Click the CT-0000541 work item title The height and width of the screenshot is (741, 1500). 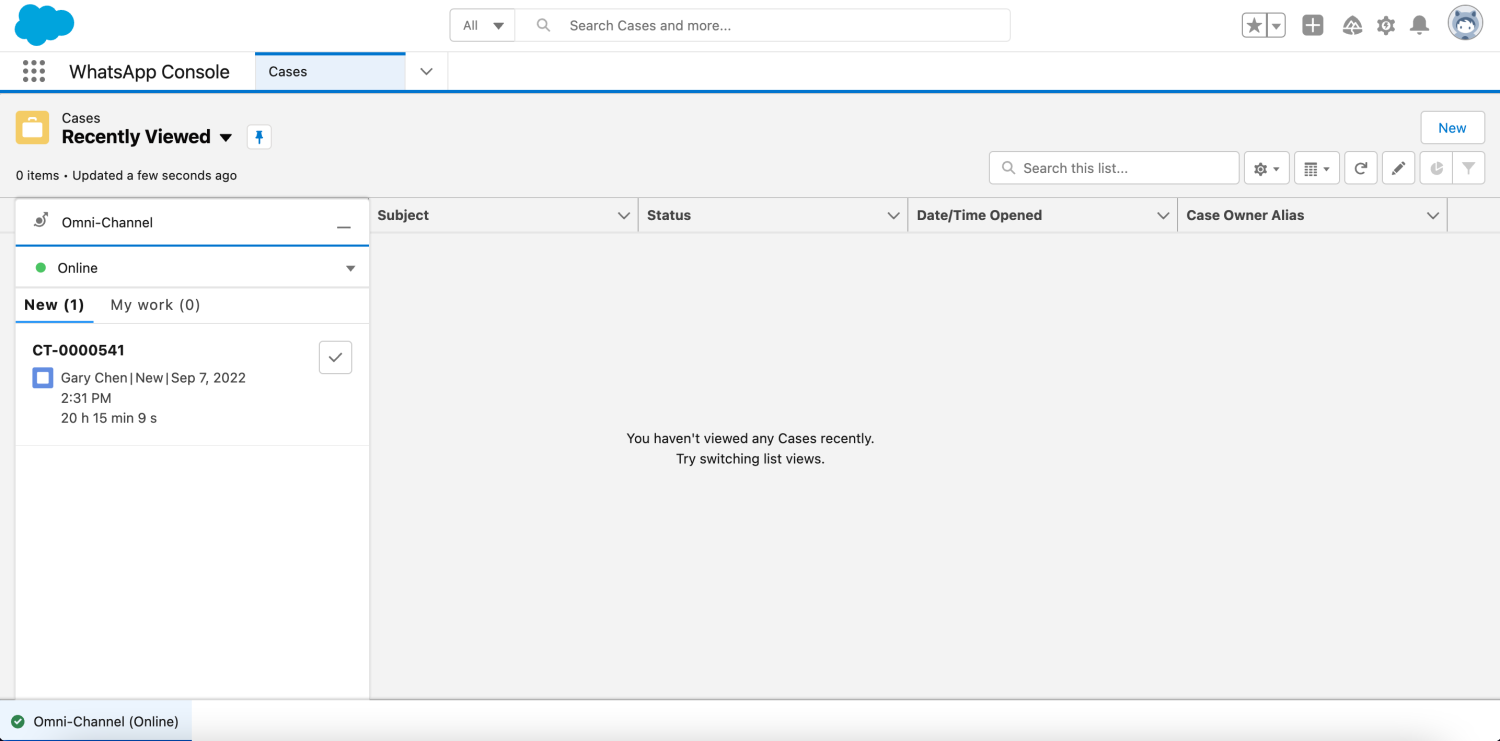click(x=78, y=350)
